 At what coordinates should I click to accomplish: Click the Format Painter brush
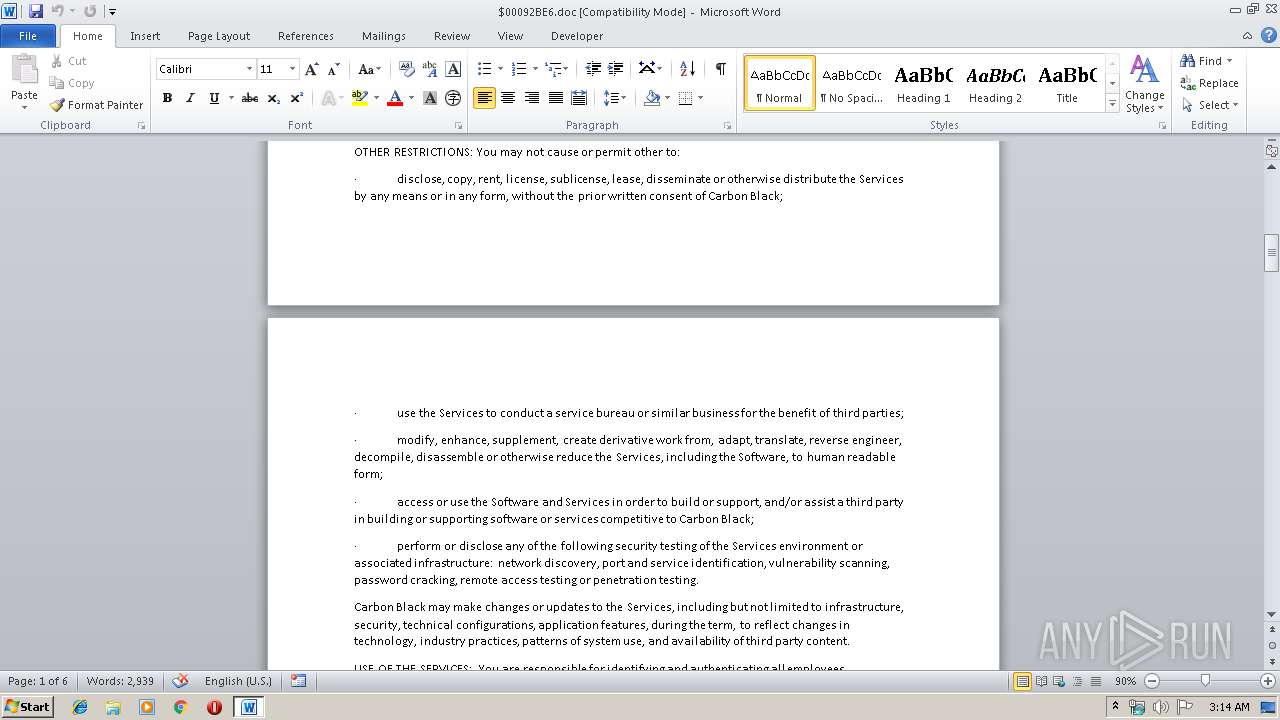96,105
